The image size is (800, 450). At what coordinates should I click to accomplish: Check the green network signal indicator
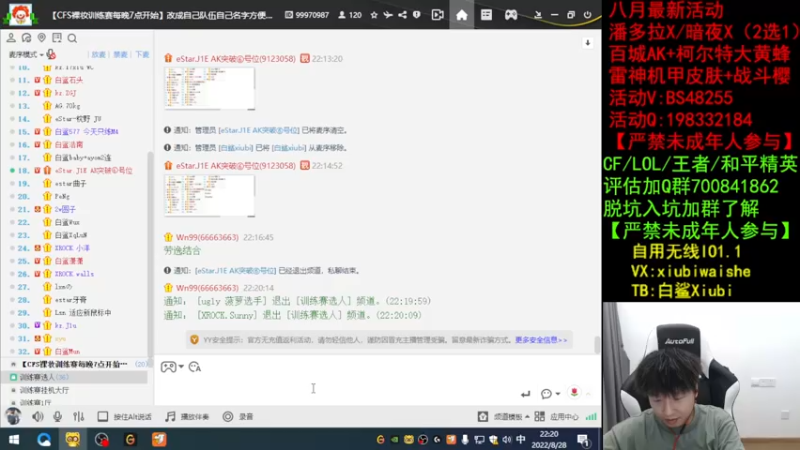(591, 417)
